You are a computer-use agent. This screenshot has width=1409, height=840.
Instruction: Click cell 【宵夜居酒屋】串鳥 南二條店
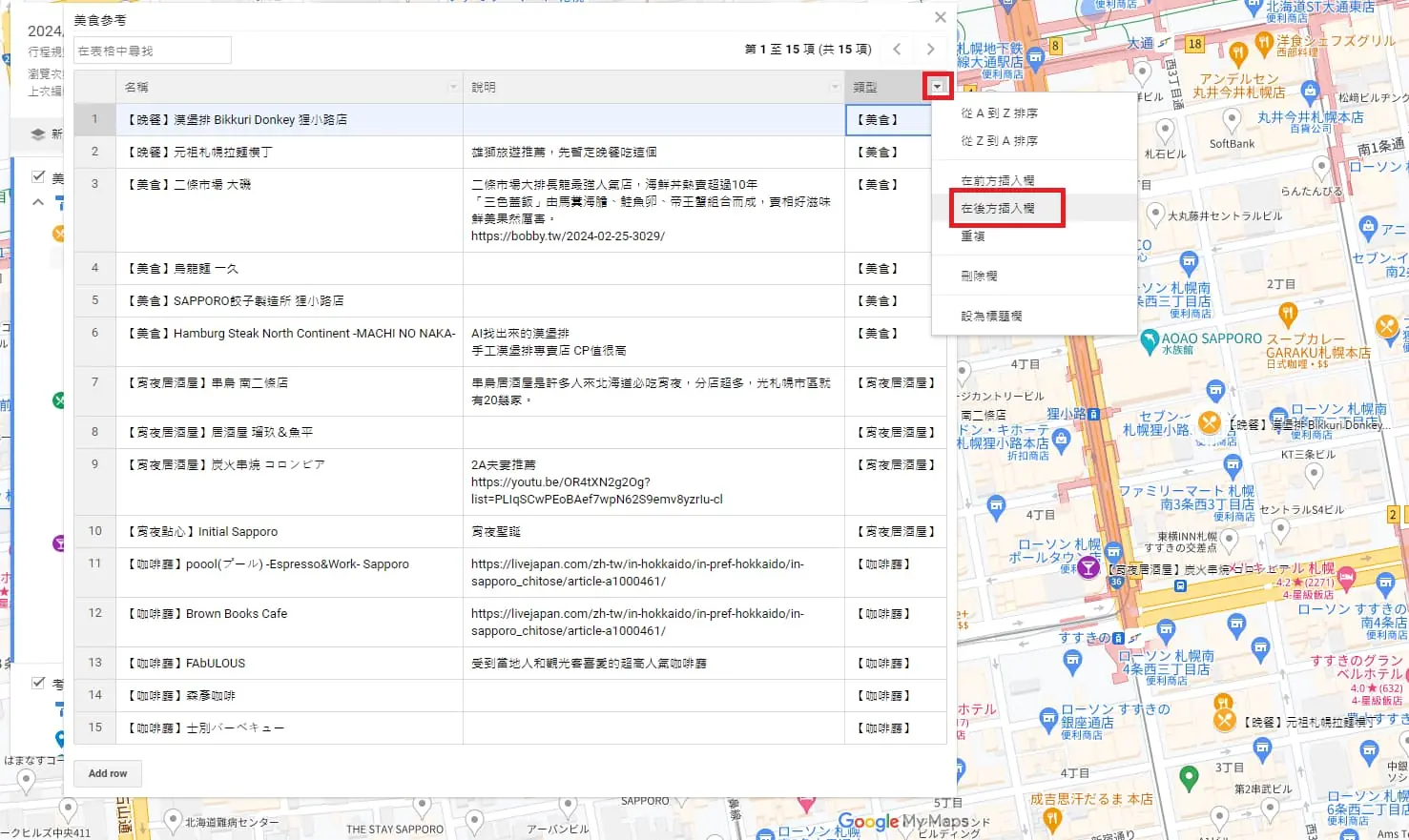[289, 391]
